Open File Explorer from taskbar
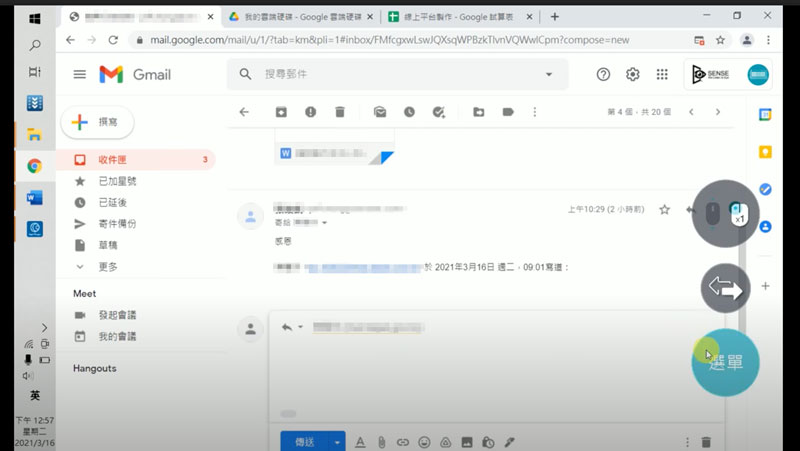Viewport: 800px width, 451px height. point(35,135)
